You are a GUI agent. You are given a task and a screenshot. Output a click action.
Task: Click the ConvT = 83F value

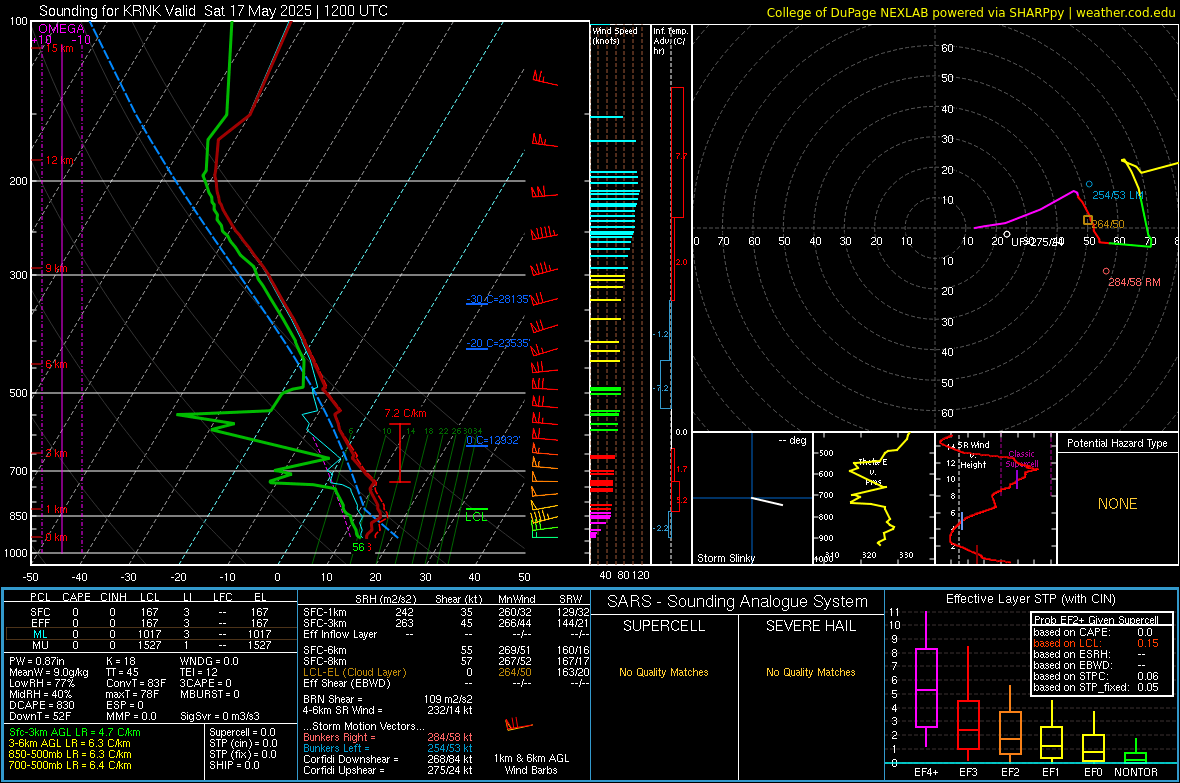tap(135, 684)
